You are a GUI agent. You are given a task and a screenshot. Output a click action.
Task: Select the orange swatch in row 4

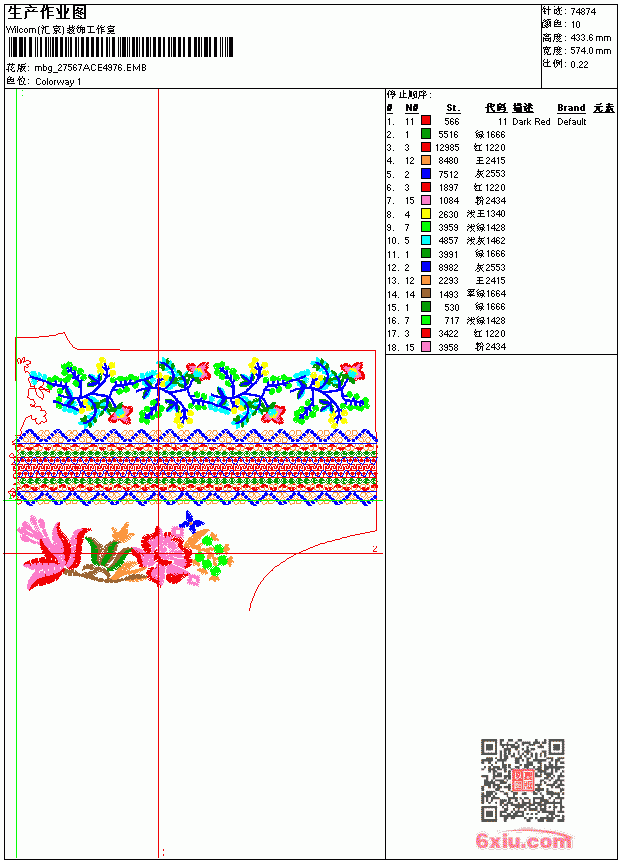(x=426, y=160)
